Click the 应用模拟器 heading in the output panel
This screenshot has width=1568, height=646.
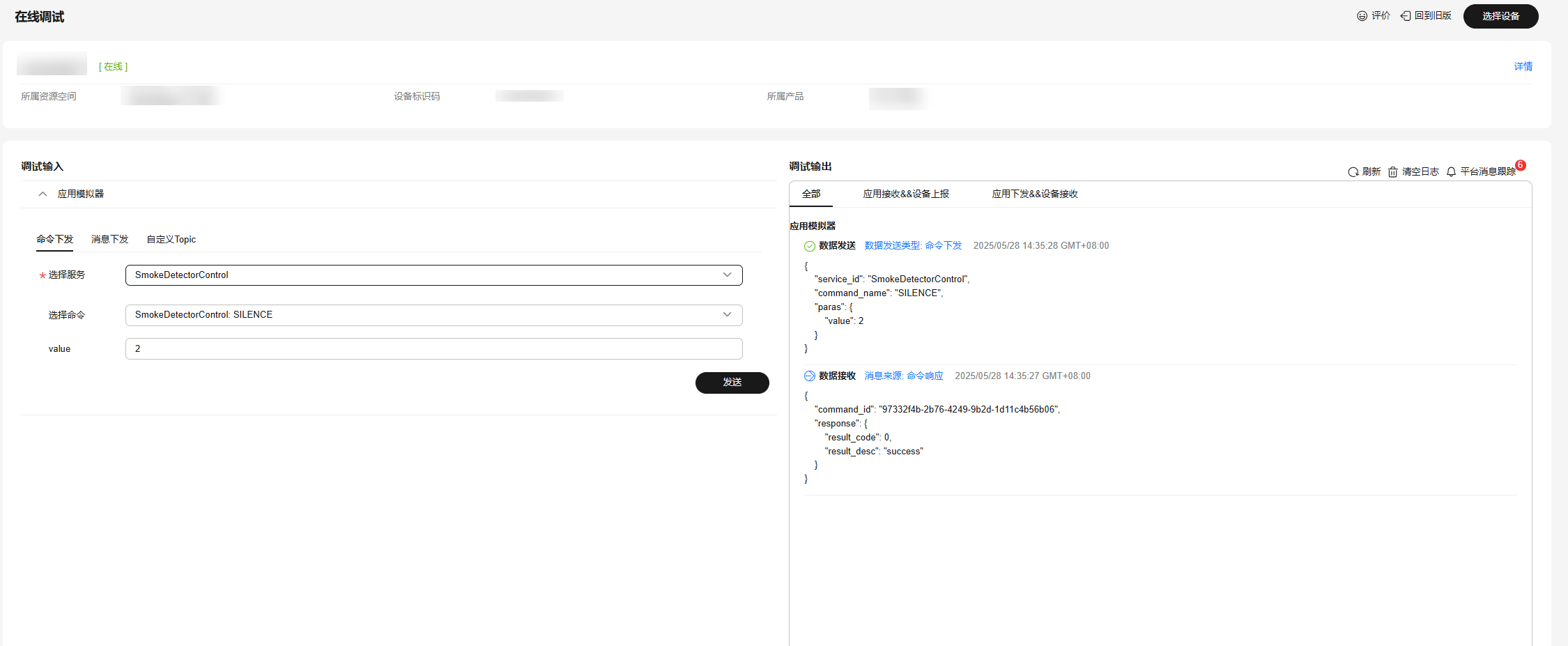point(813,226)
